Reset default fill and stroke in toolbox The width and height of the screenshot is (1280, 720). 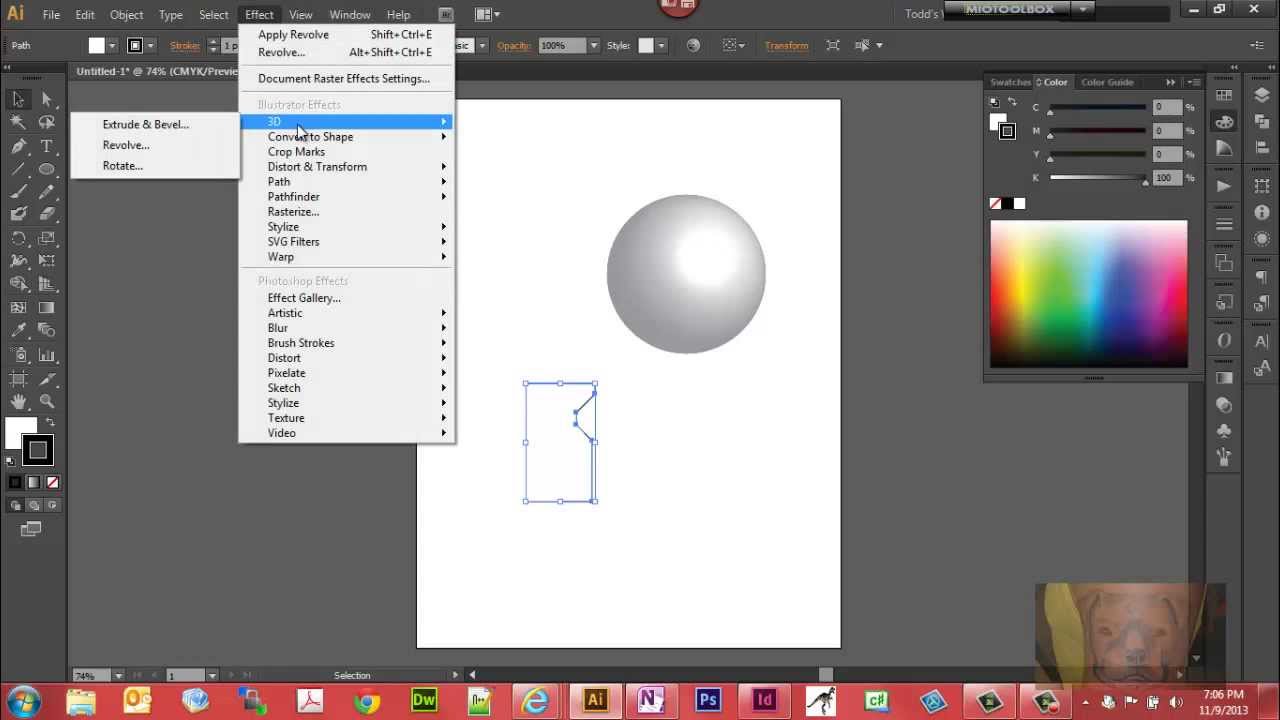tap(11, 461)
